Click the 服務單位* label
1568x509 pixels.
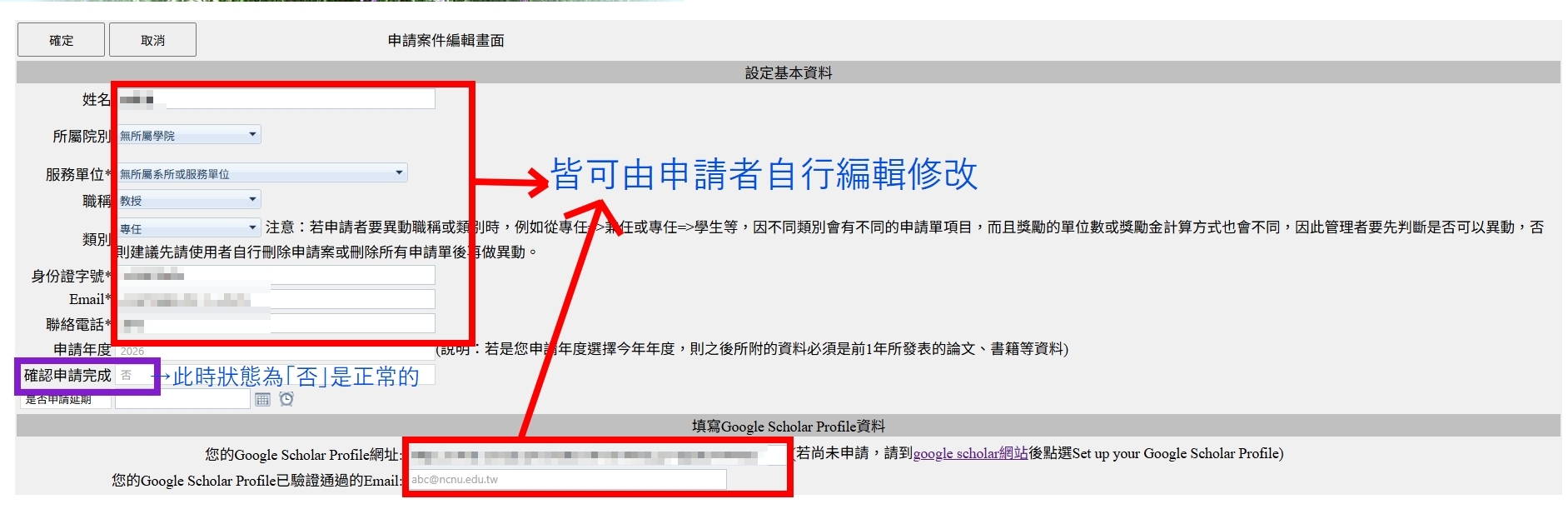click(x=78, y=174)
